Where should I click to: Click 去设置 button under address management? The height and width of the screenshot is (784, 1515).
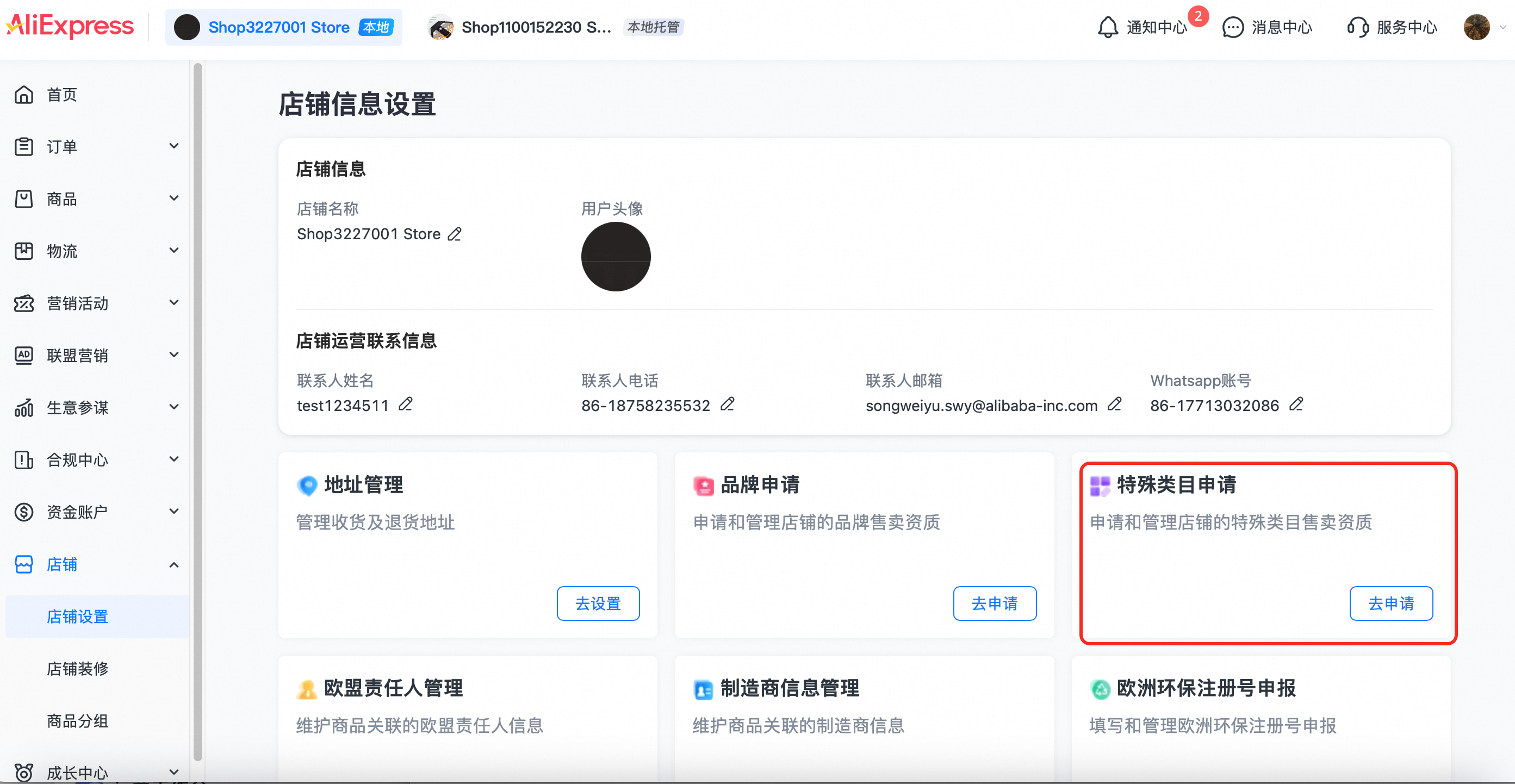[x=598, y=603]
